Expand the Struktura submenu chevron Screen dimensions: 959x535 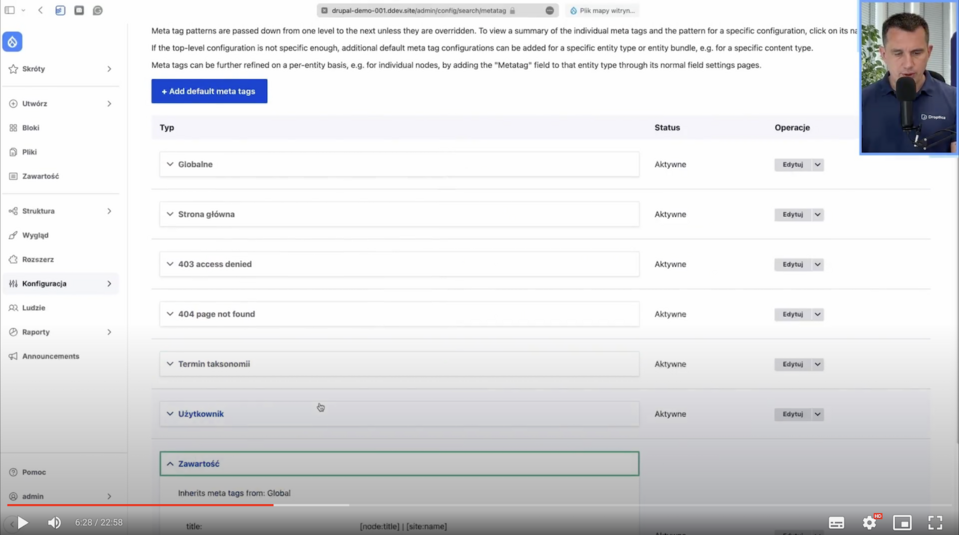(x=109, y=211)
